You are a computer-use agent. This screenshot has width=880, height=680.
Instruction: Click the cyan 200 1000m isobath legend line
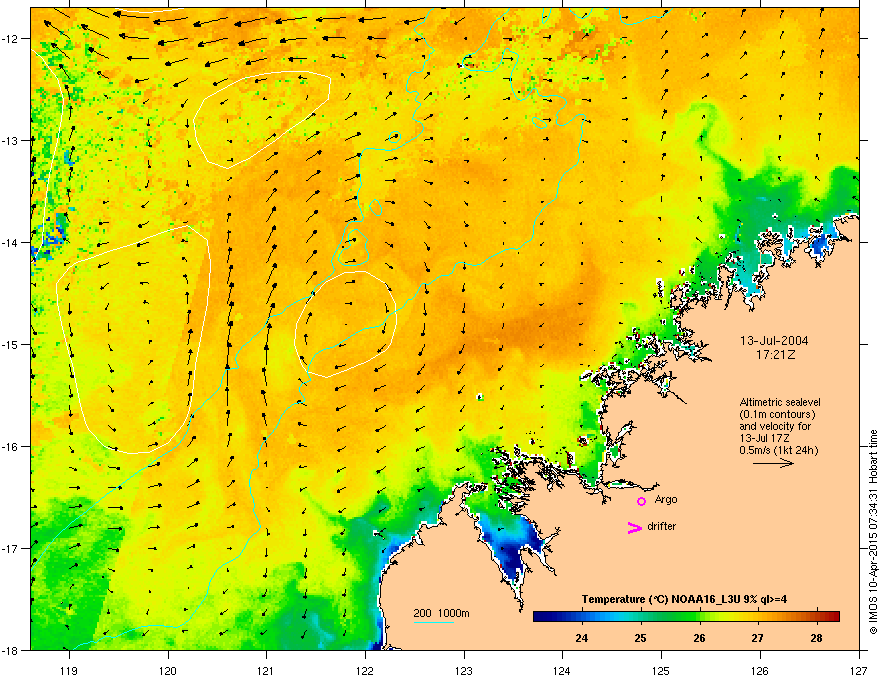(433, 622)
